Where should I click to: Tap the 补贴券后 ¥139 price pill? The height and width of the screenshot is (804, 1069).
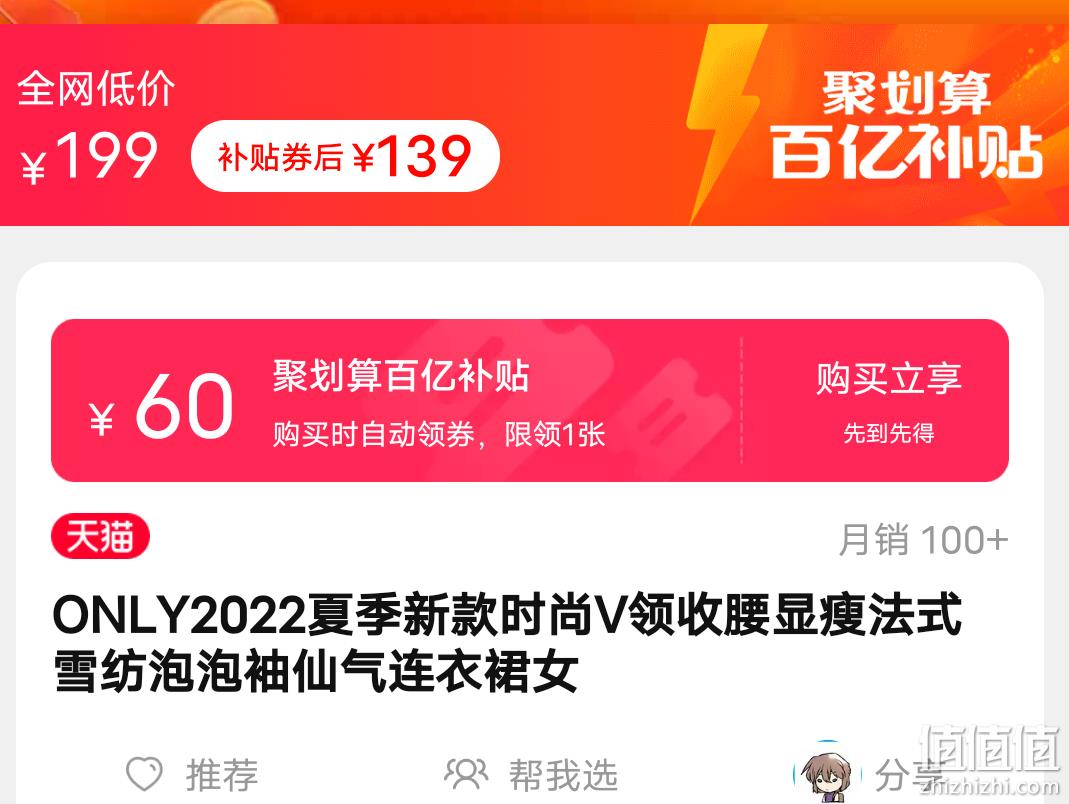346,156
